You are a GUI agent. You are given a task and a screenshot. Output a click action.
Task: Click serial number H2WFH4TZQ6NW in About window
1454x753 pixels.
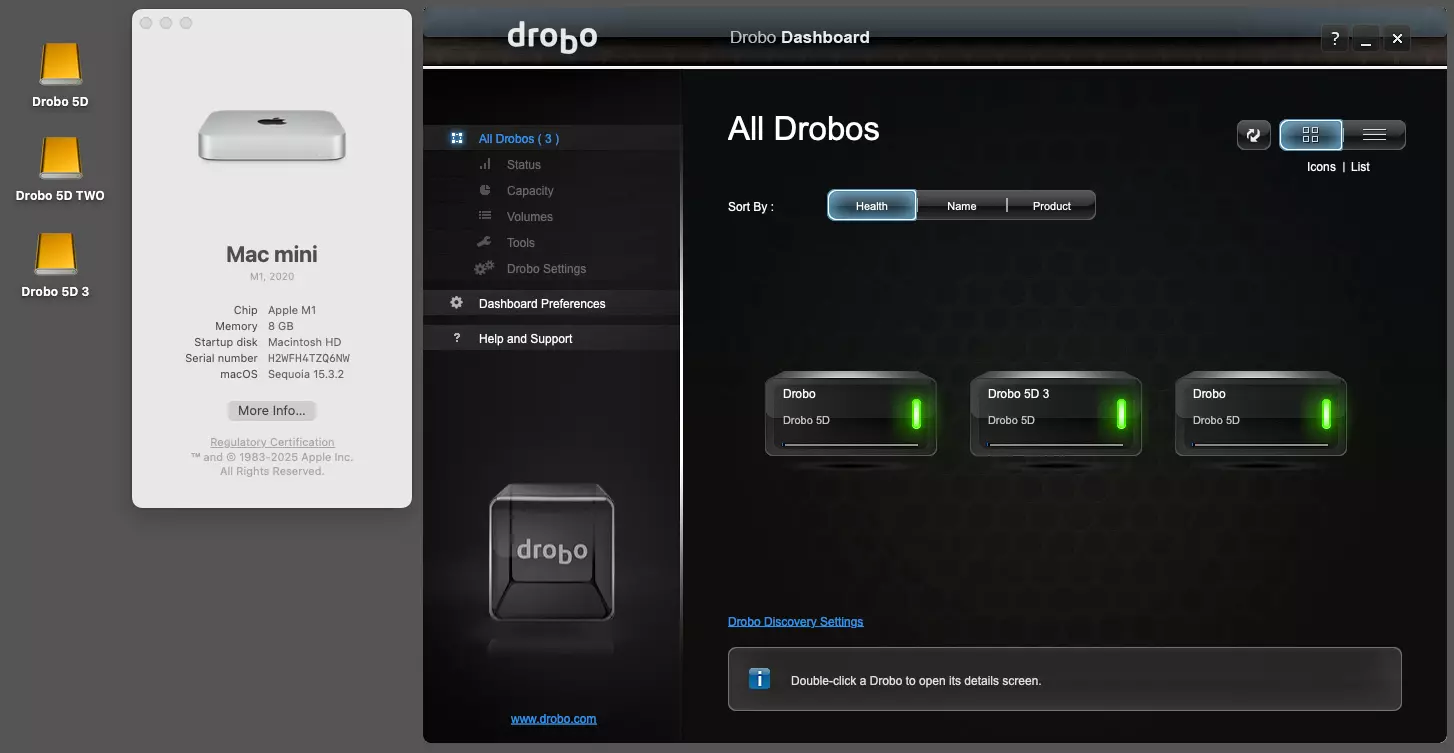309,358
